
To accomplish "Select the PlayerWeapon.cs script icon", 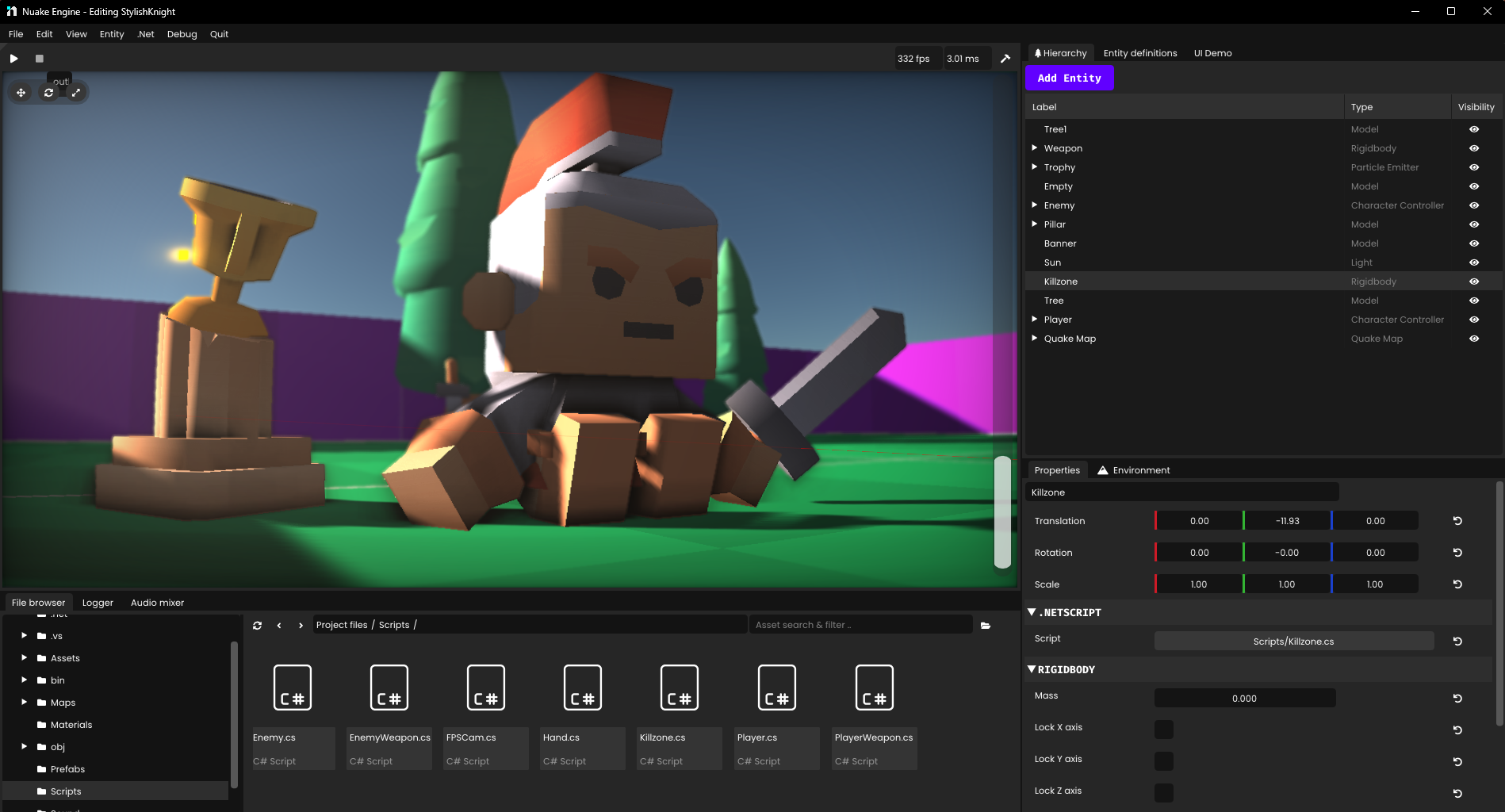I will pos(875,688).
